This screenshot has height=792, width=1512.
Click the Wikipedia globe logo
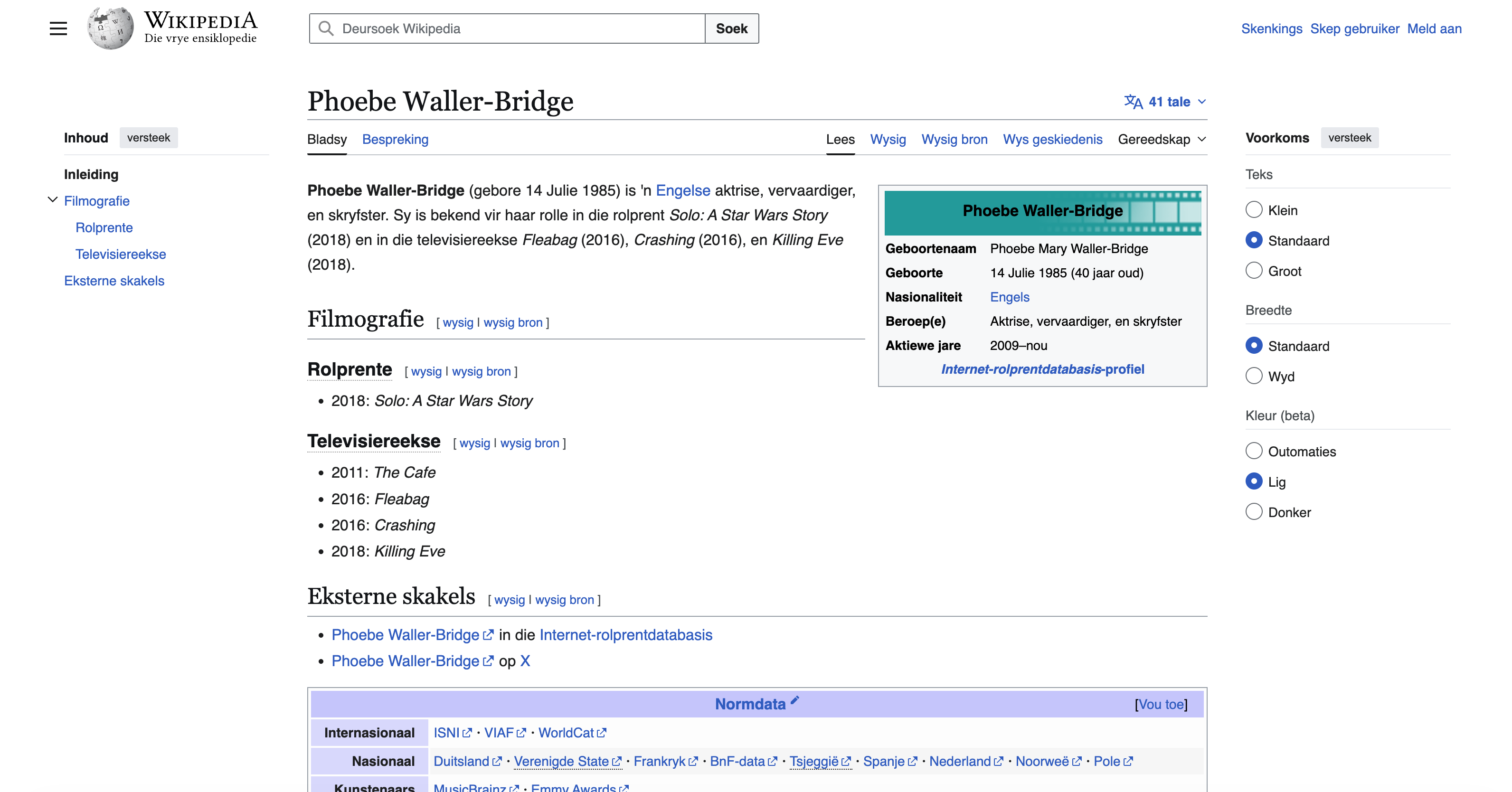coord(110,28)
